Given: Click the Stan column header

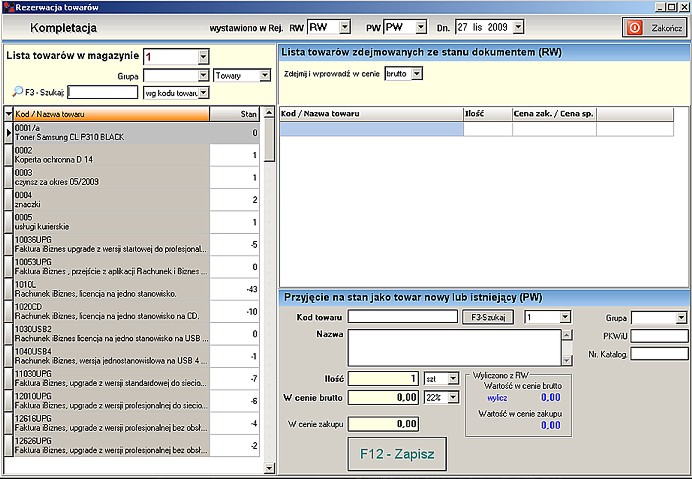Looking at the screenshot, I should pos(236,115).
